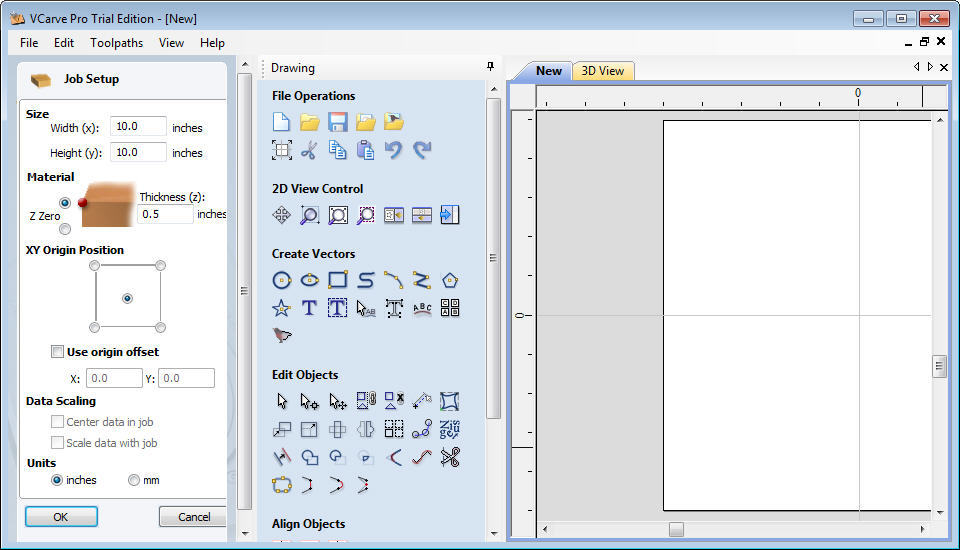Viewport: 960px width, 550px height.
Task: Enable the Use origin offset checkbox
Action: [x=58, y=352]
